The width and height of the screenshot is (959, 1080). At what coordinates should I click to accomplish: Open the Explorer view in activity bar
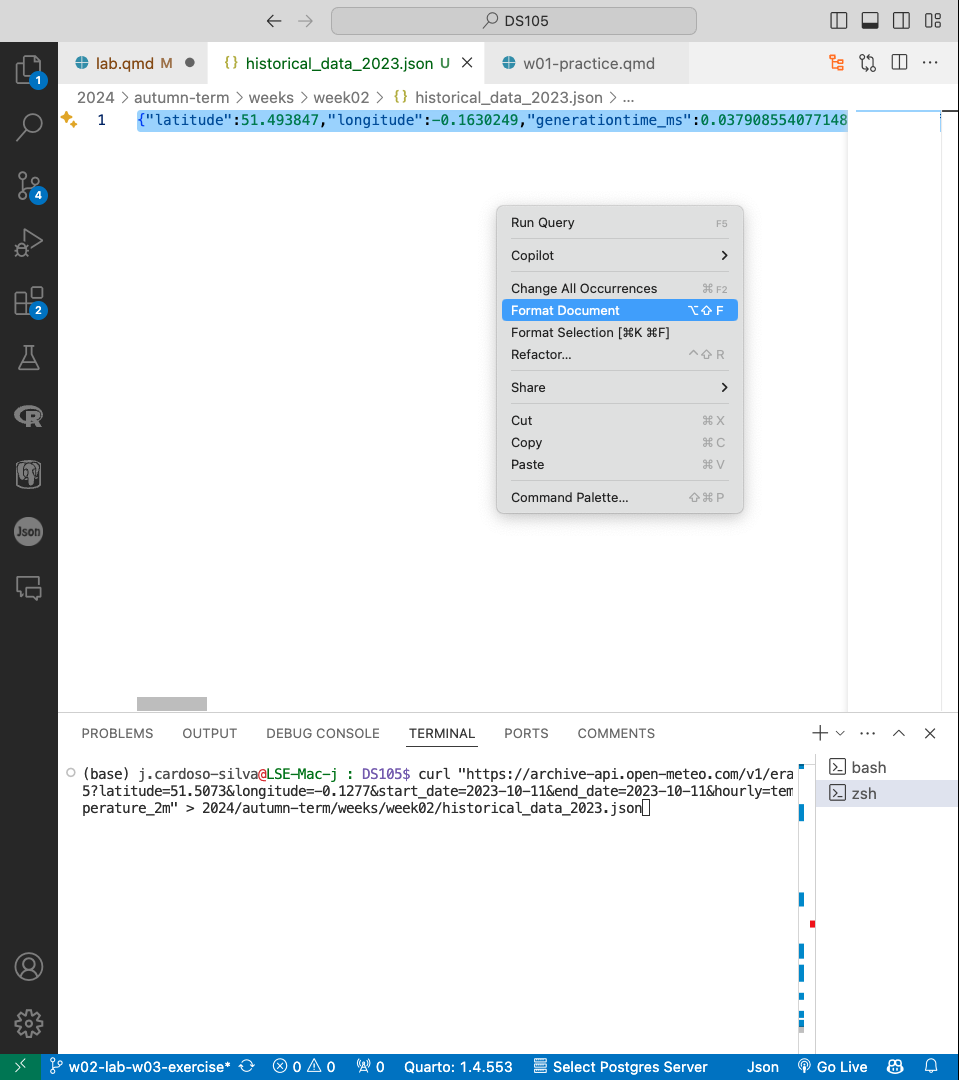coord(29,70)
